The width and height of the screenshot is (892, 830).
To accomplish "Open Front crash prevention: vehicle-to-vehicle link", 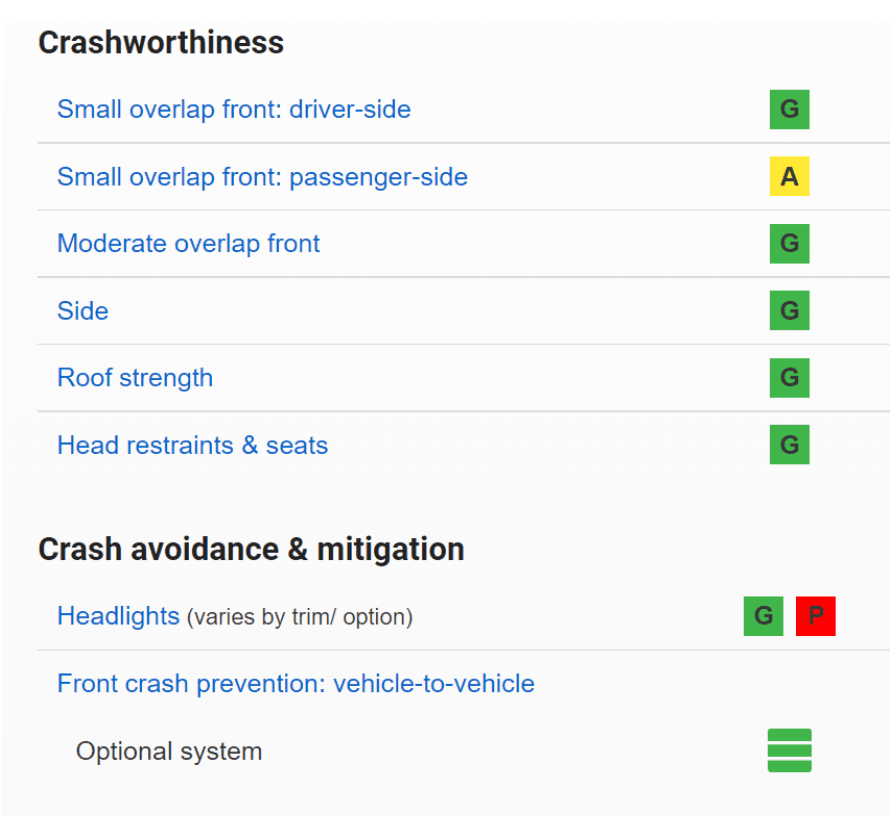I will 296,684.
